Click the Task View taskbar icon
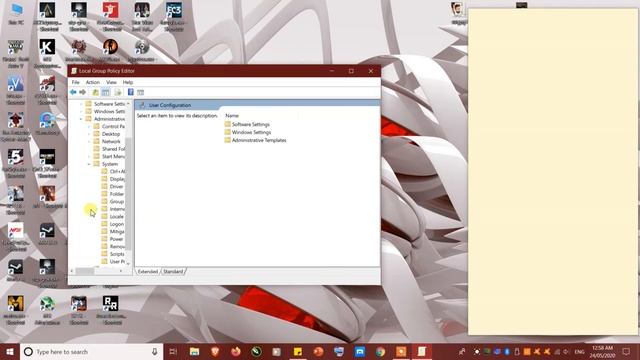Viewport: 640px width, 360px height. tap(173, 351)
